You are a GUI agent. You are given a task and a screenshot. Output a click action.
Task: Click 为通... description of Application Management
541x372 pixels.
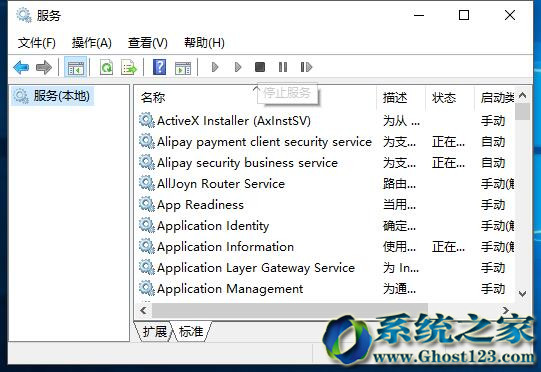click(x=400, y=289)
